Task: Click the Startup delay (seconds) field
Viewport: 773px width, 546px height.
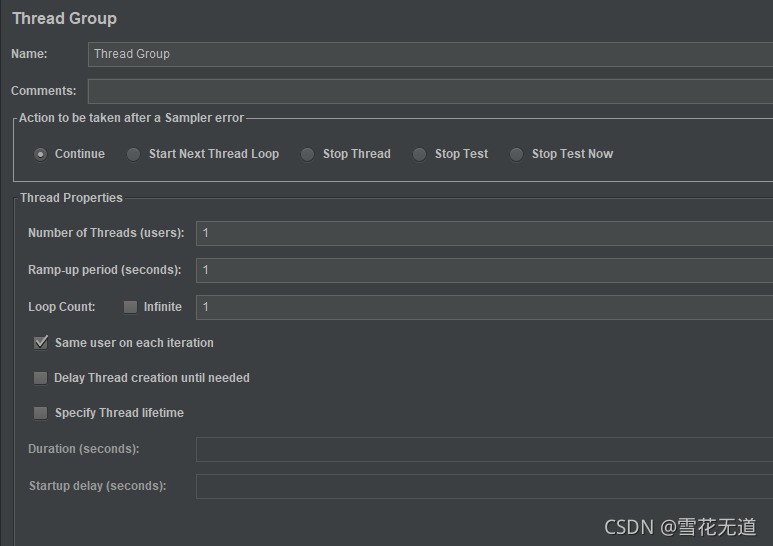Action: pos(485,486)
